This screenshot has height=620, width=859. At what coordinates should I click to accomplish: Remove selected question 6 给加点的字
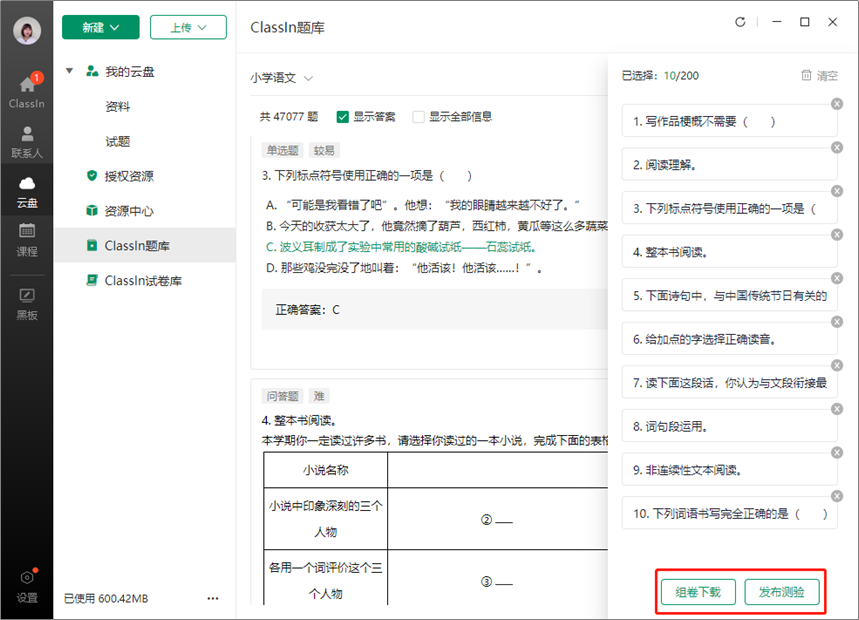click(837, 322)
